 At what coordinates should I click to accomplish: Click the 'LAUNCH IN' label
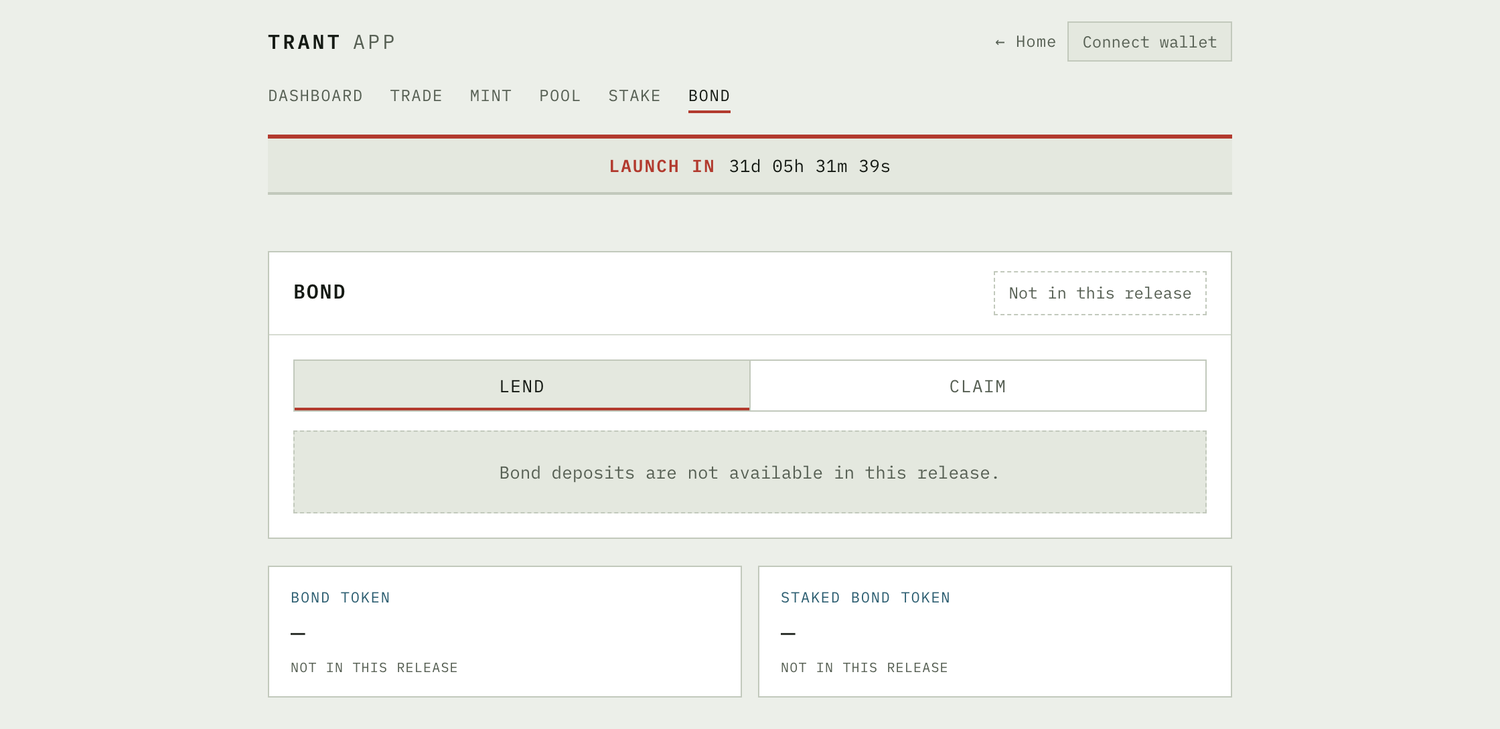click(662, 166)
